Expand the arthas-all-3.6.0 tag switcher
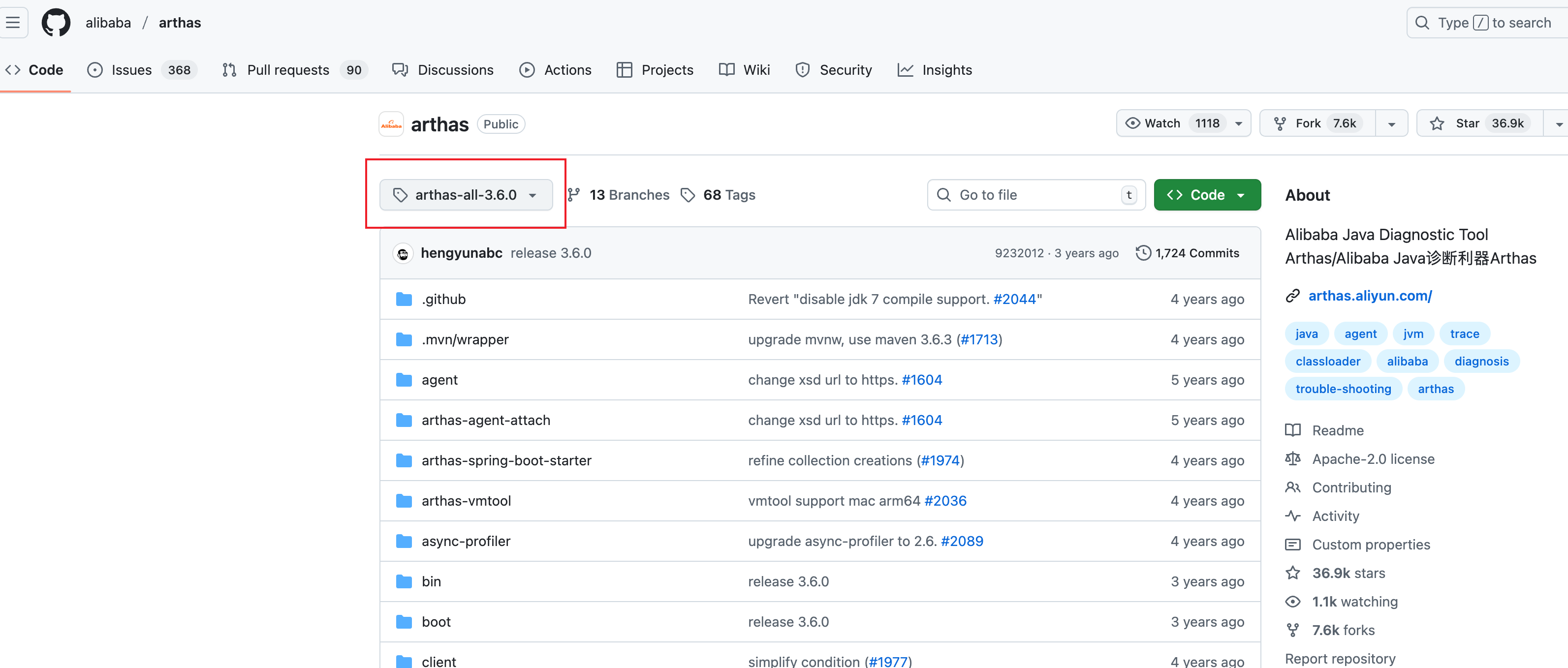The width and height of the screenshot is (1568, 668). (466, 195)
